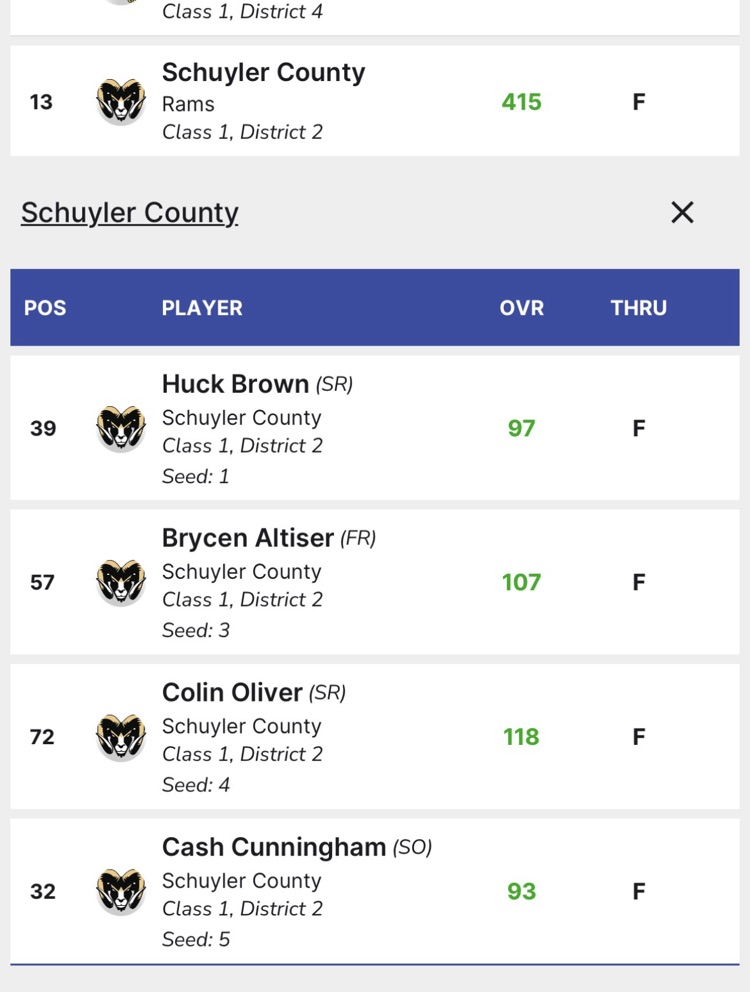
Task: Click Rams logo beside Huck Brown
Action: click(x=121, y=428)
